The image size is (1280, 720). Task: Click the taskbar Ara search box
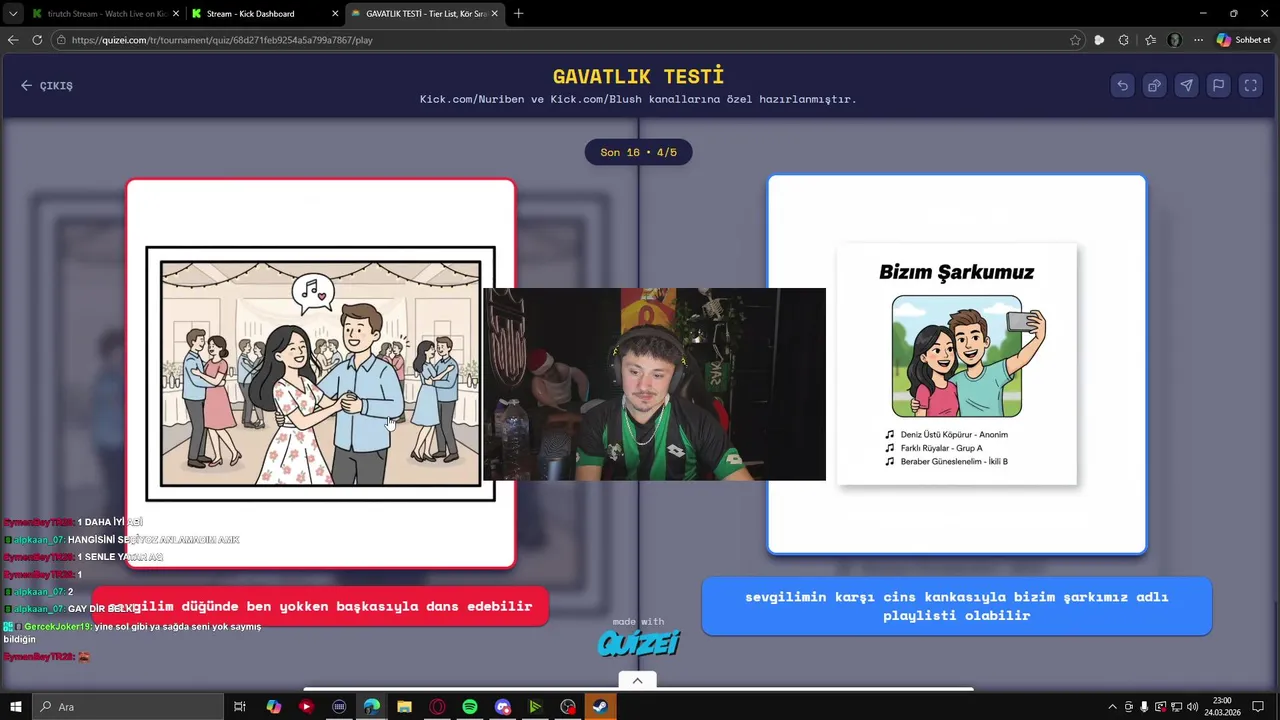(x=128, y=707)
